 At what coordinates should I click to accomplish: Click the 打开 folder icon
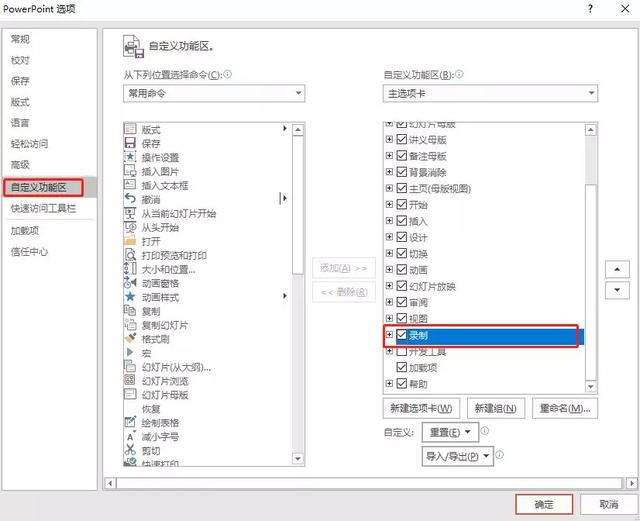click(130, 240)
